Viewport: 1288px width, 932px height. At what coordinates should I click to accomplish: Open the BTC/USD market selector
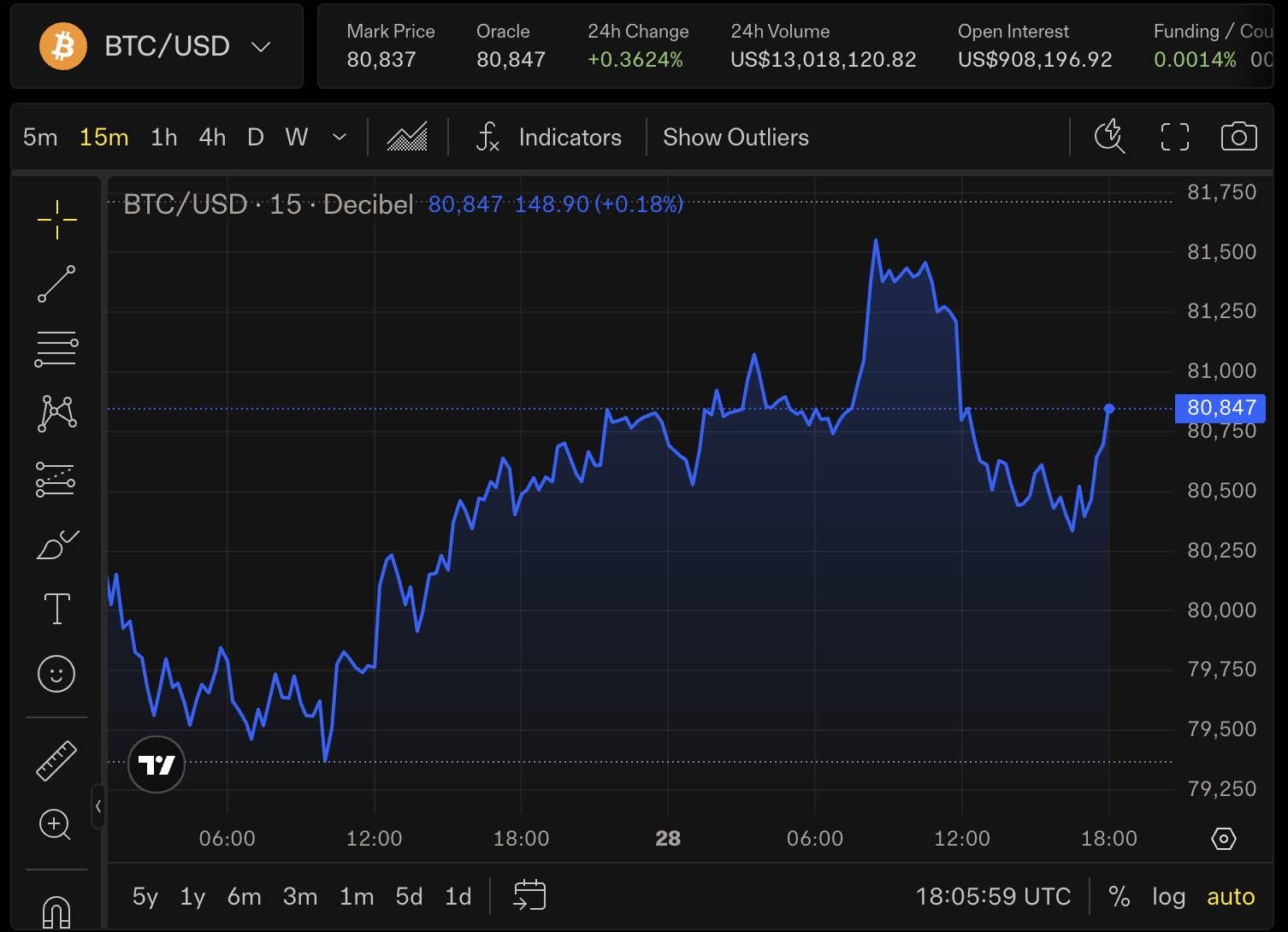click(x=157, y=46)
